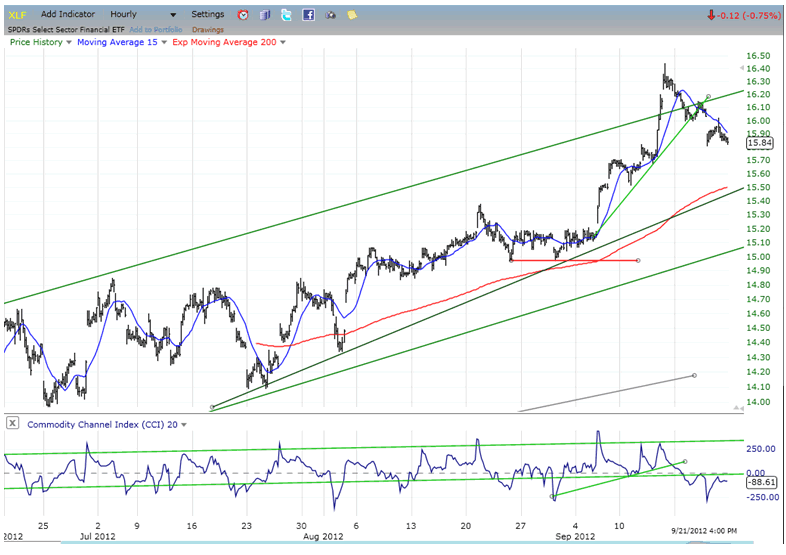Image resolution: width=786 pixels, height=555 pixels.
Task: Open the CCI 20 indicator dropdown
Action: pos(185,425)
